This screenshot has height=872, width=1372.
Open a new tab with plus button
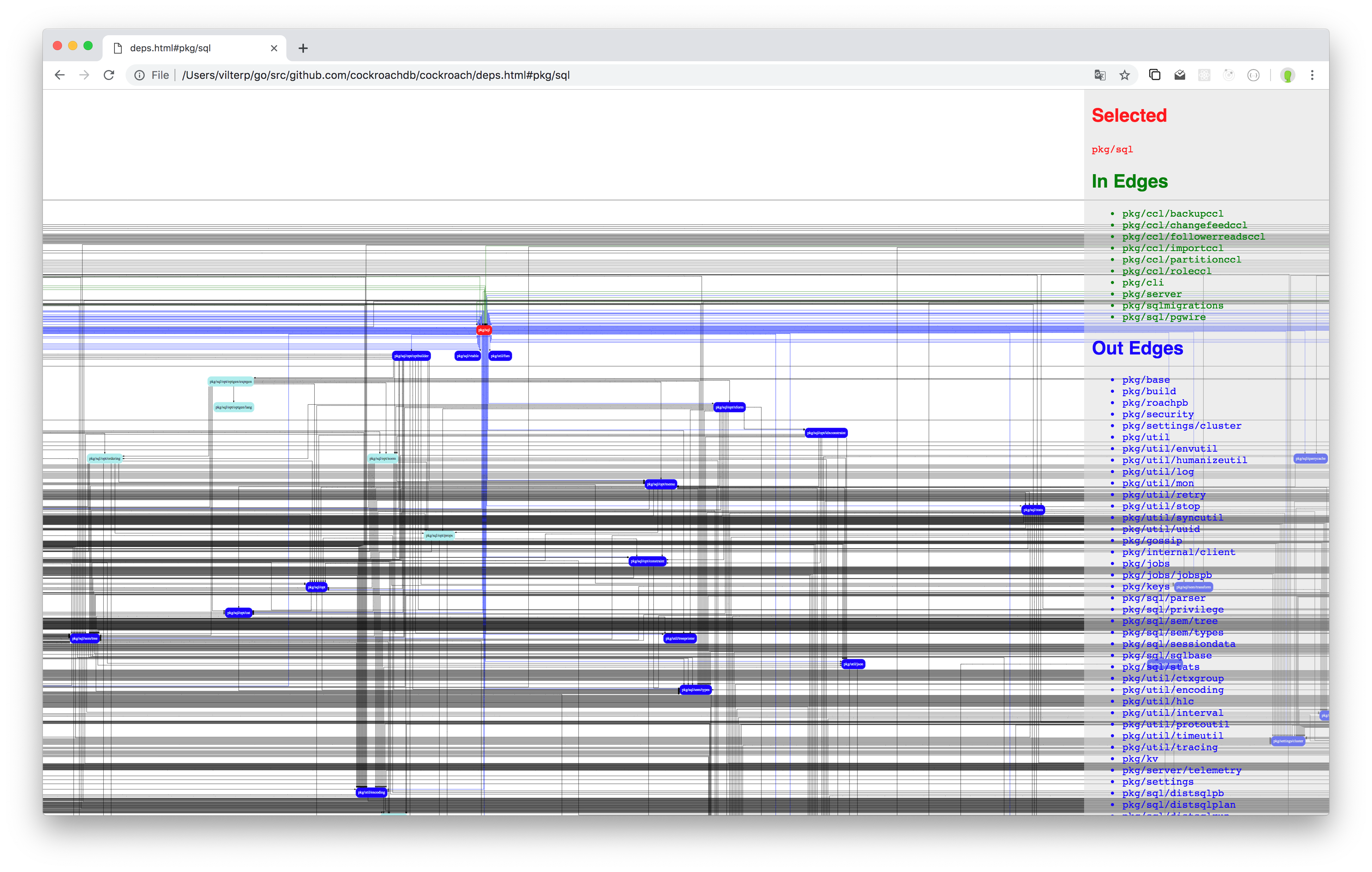(303, 48)
